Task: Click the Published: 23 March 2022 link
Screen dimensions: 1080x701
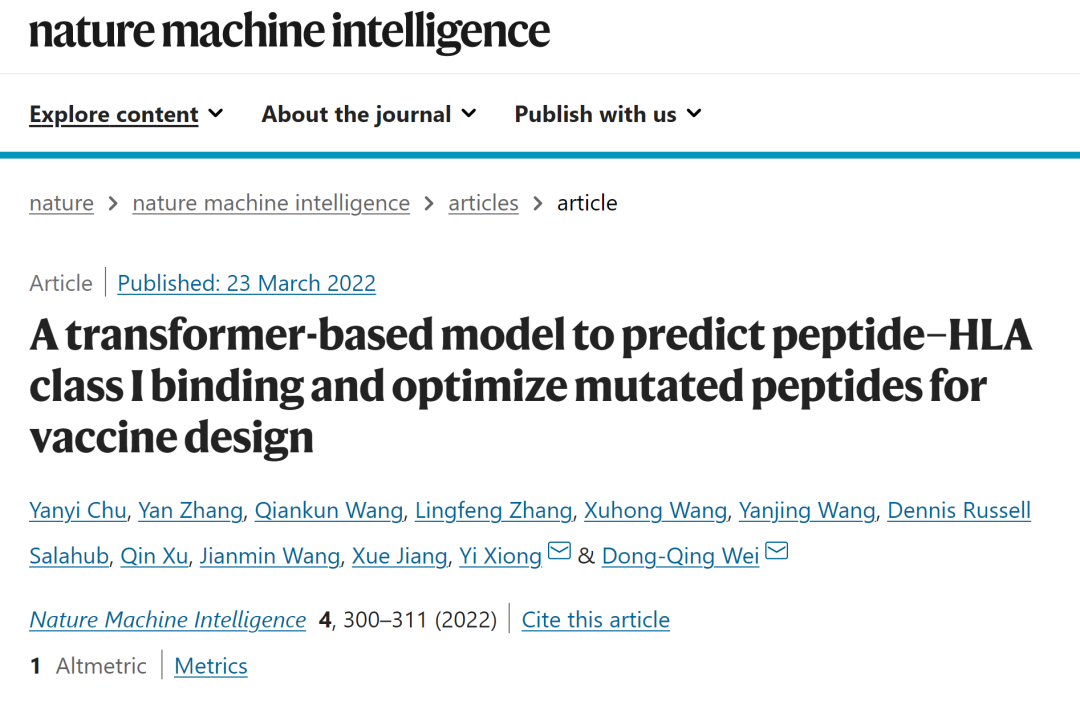Action: 246,283
